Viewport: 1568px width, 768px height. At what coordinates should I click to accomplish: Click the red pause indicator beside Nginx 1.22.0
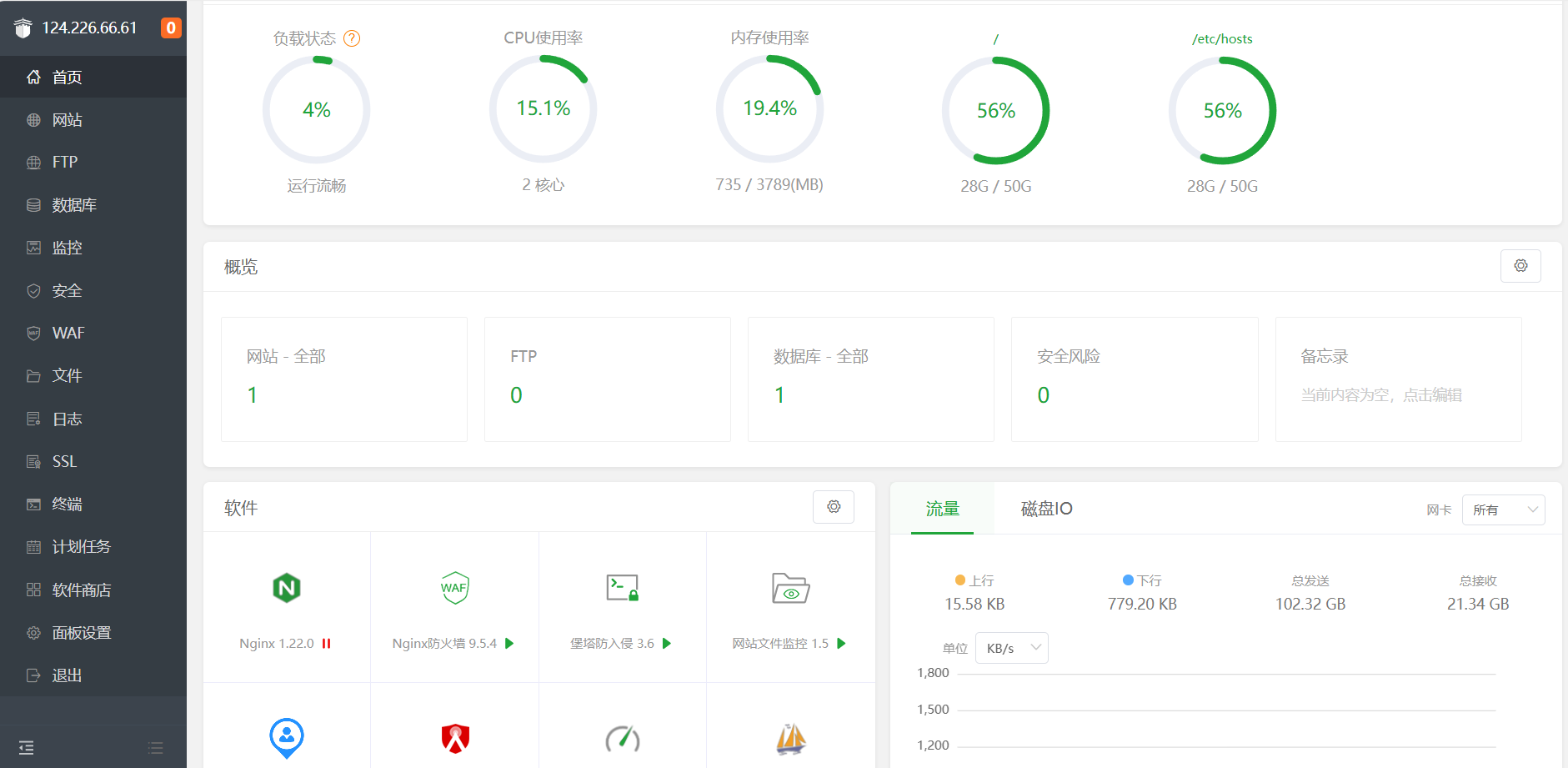tap(326, 644)
